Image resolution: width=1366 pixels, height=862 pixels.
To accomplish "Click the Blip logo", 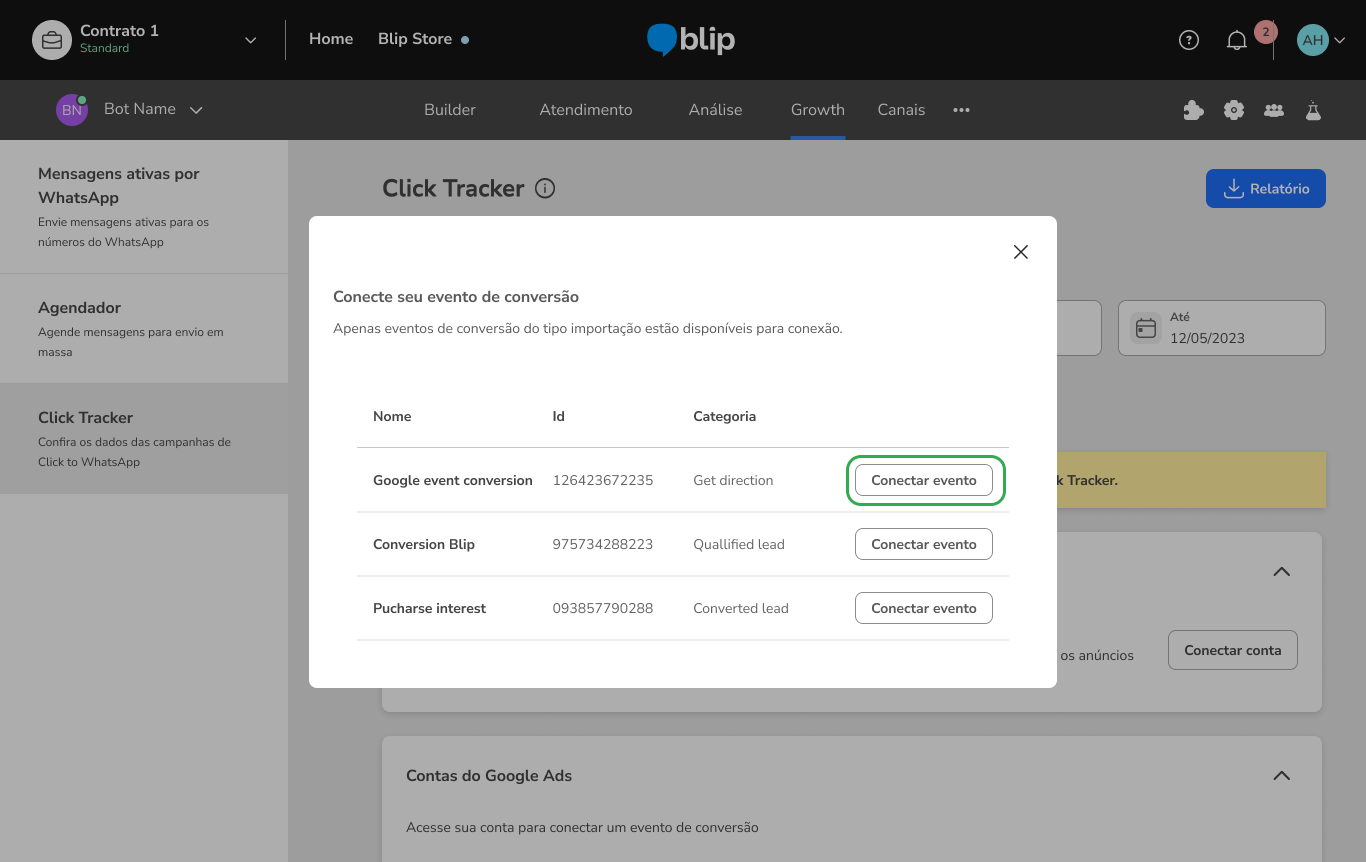I will point(691,40).
